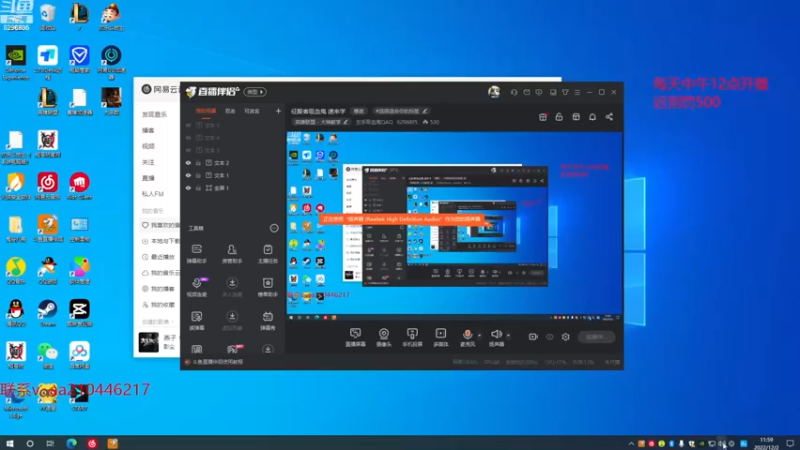This screenshot has width=800, height=450.
Task: Open 发现音乐 in the NetEase music sidebar
Action: 155,114
